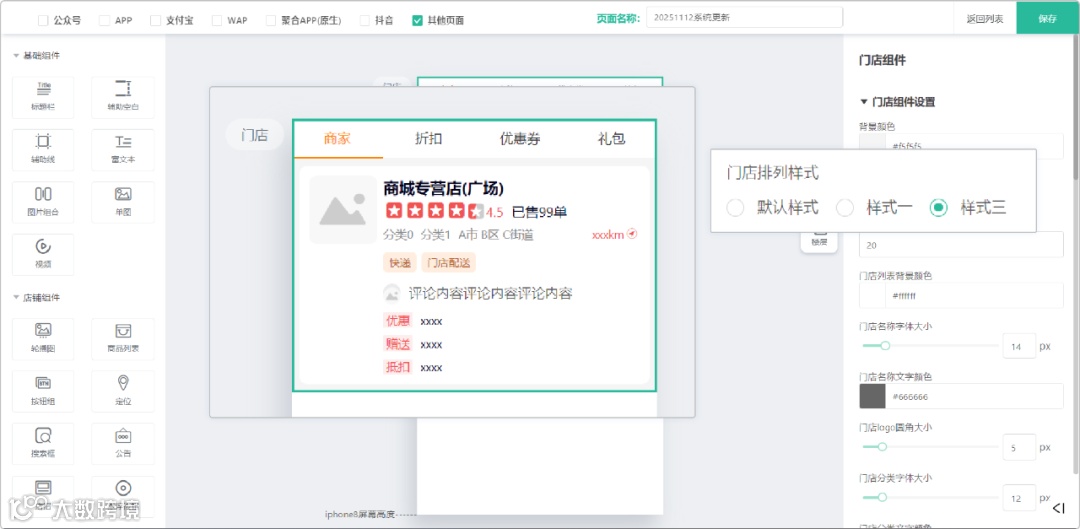This screenshot has height=529, width=1080.
Task: Switch to the 商家 tab
Action: click(338, 138)
